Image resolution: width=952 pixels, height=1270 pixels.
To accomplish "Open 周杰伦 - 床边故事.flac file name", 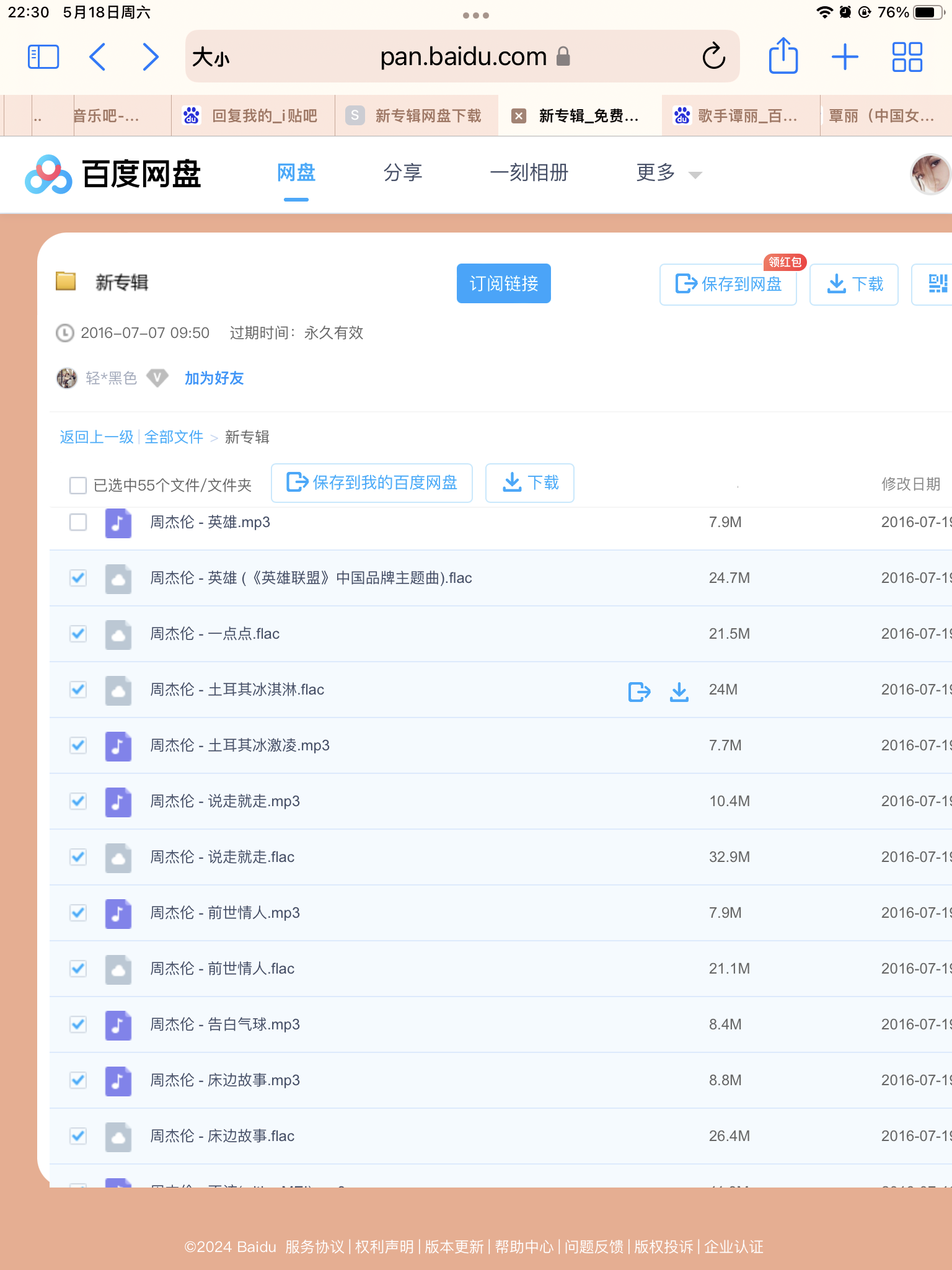I will coord(223,1136).
